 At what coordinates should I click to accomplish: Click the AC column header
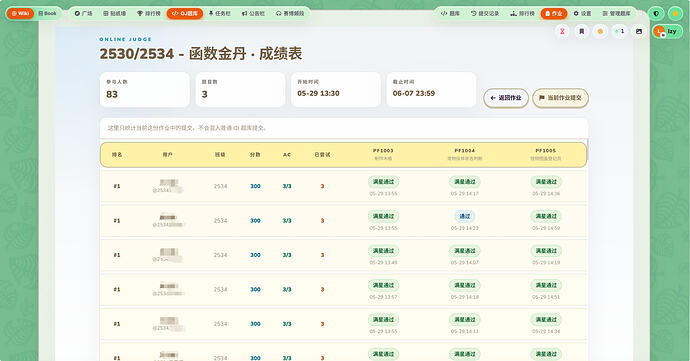287,155
